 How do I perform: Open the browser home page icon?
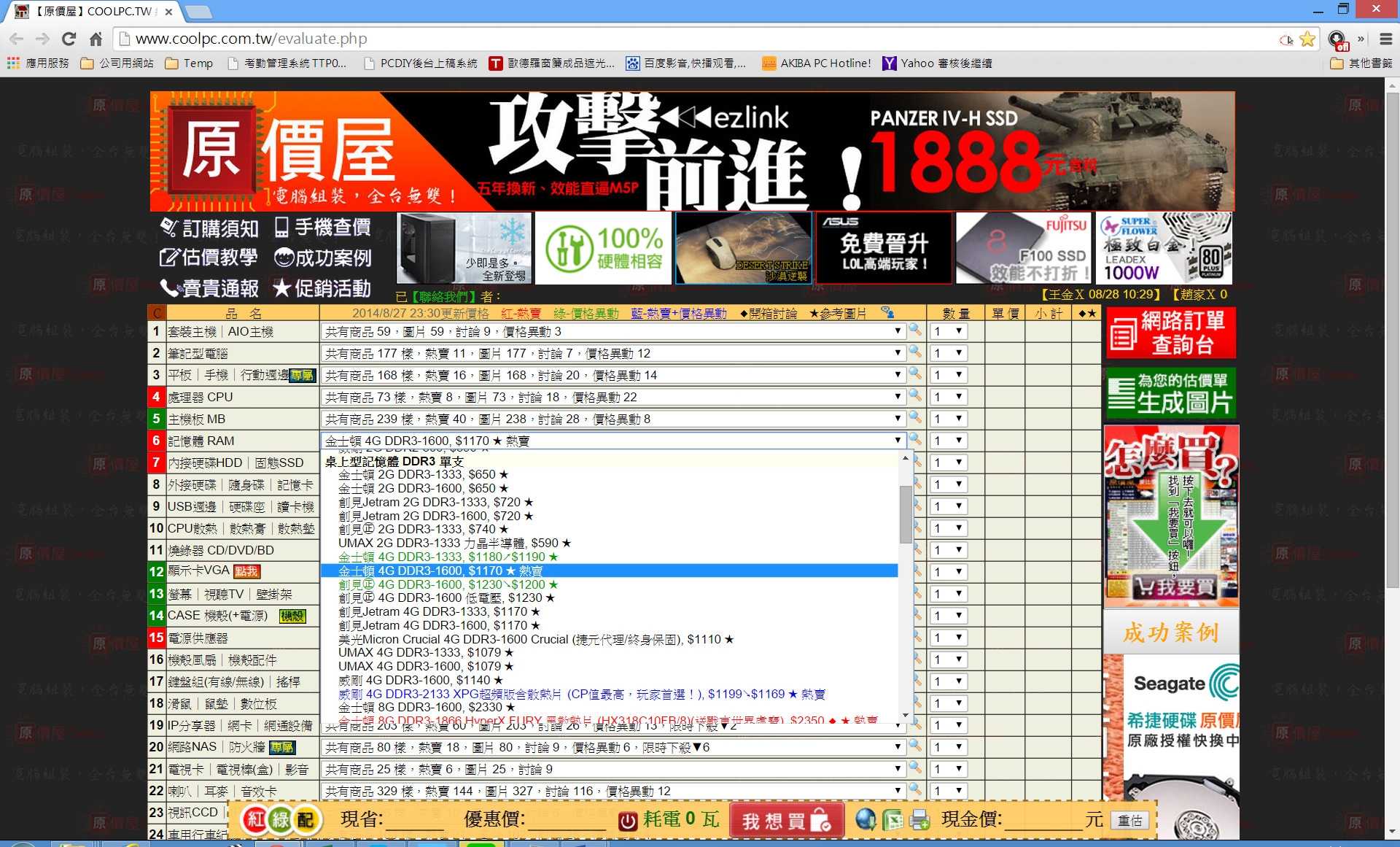96,39
